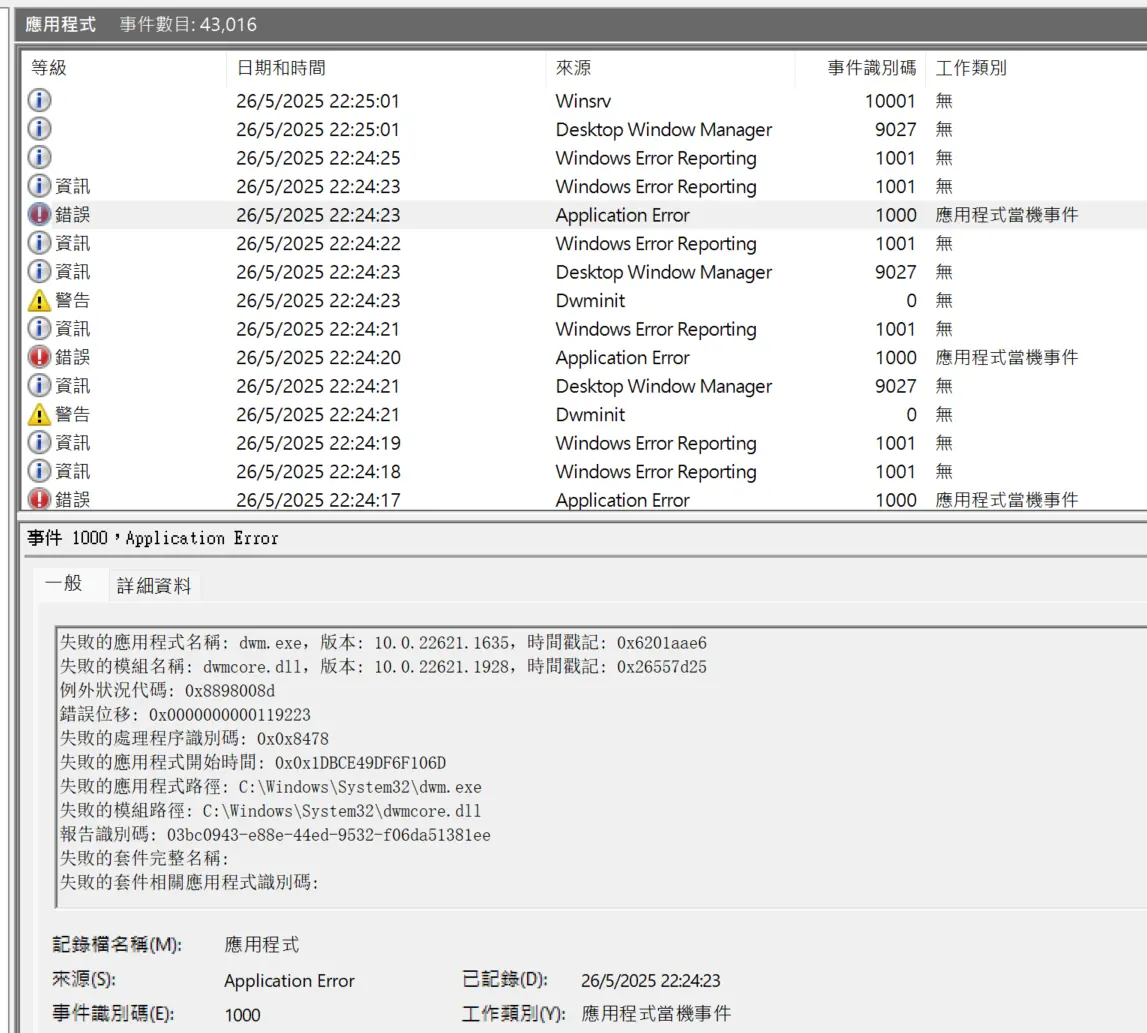Click the info icon for Desktop Window Manager 22:25:01

(40, 129)
